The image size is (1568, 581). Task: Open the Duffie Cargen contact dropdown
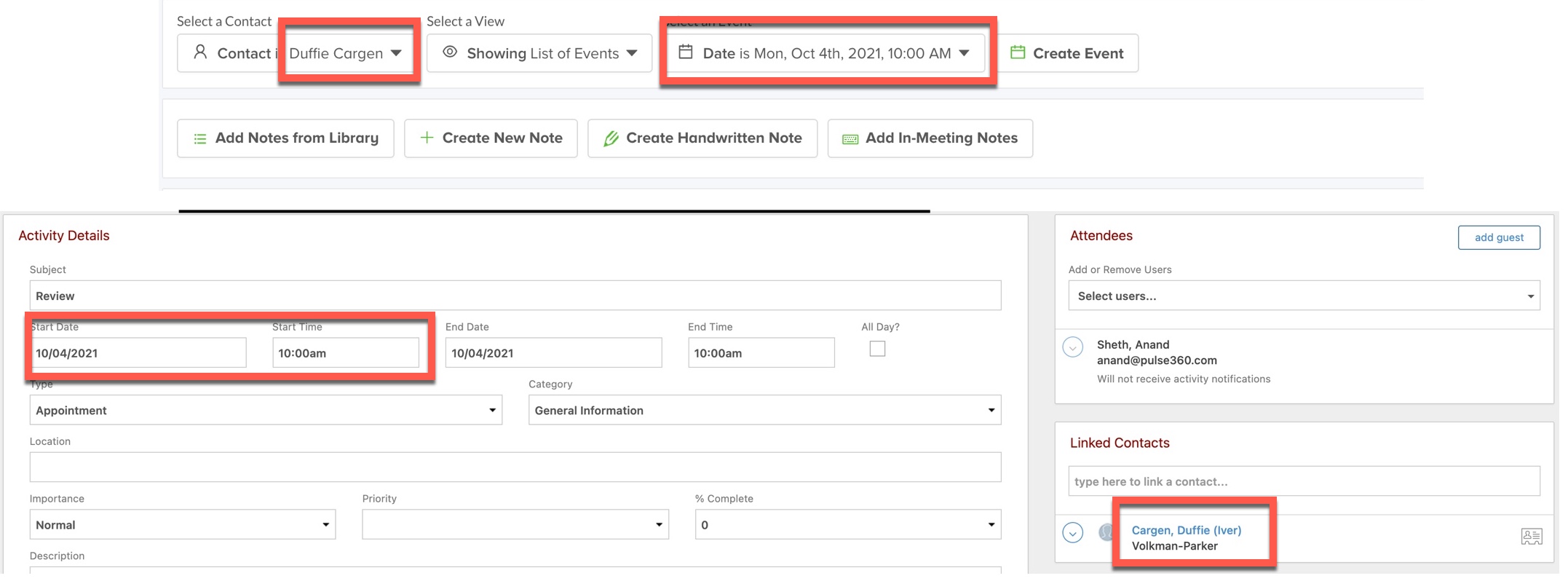coord(346,53)
